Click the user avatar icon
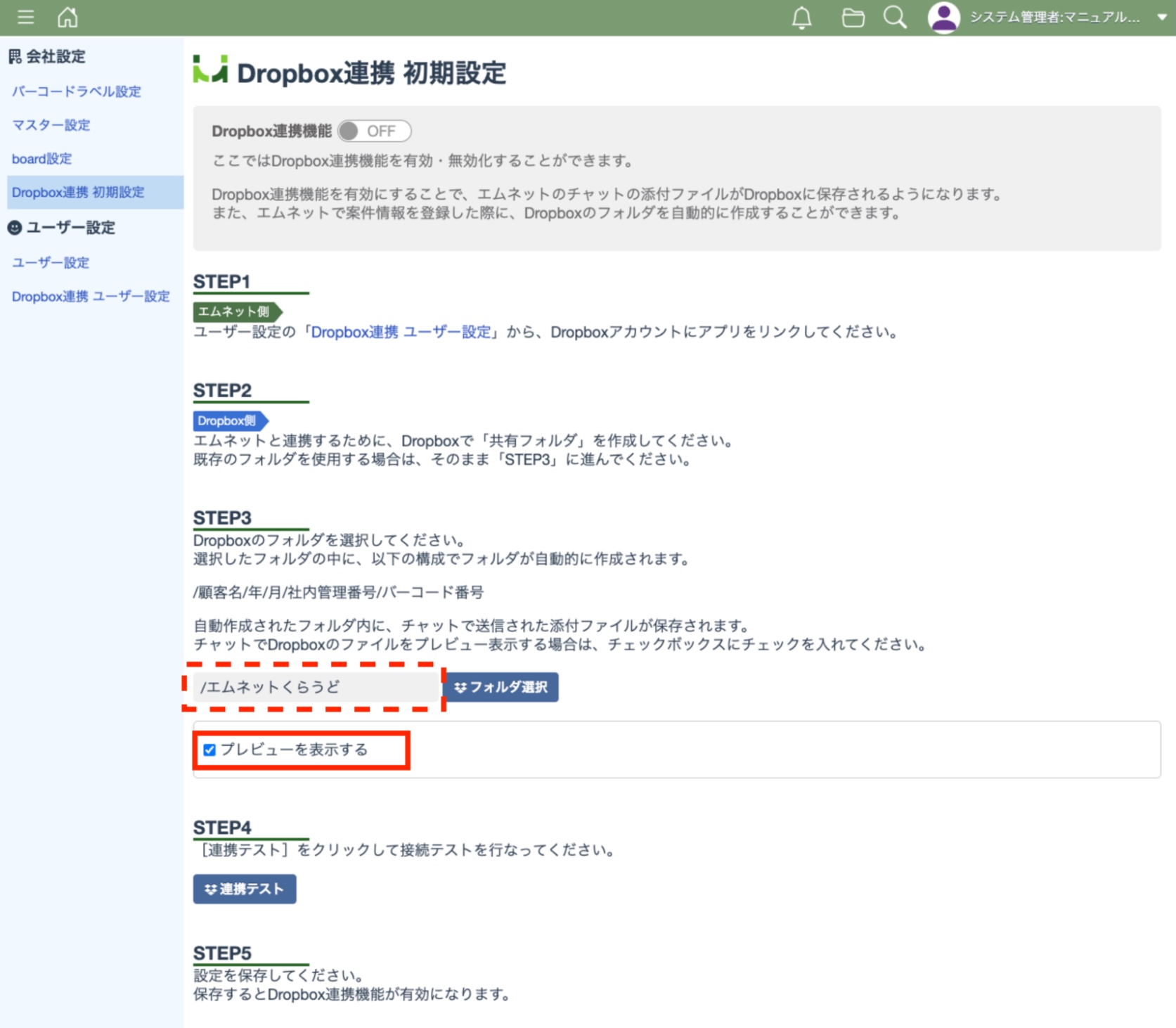 [943, 18]
